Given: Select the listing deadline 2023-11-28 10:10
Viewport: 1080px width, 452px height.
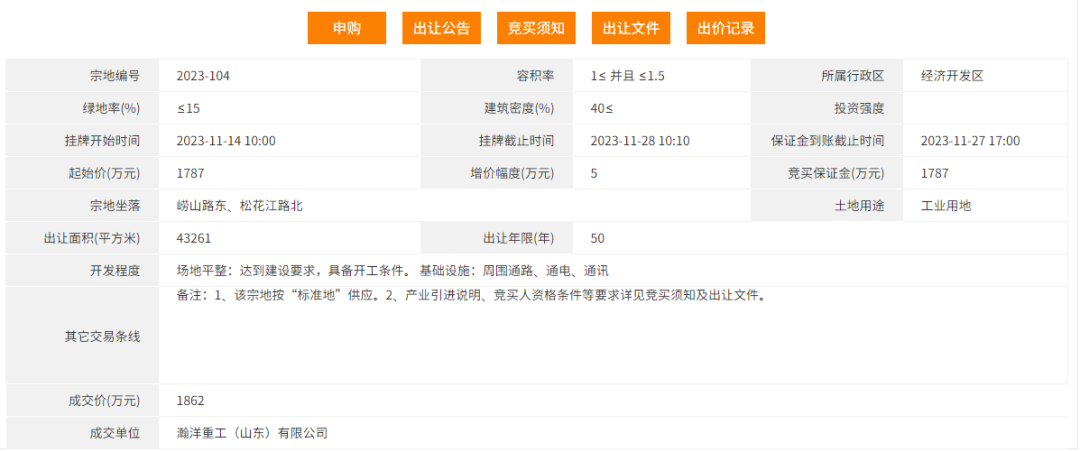Looking at the screenshot, I should pos(640,141).
